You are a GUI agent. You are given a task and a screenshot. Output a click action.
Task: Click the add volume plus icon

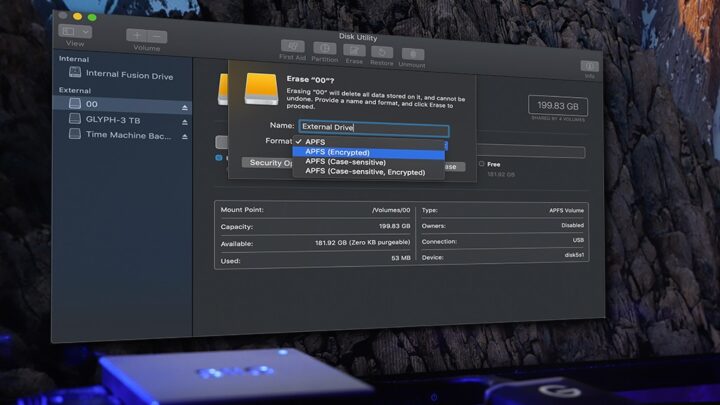[x=136, y=35]
